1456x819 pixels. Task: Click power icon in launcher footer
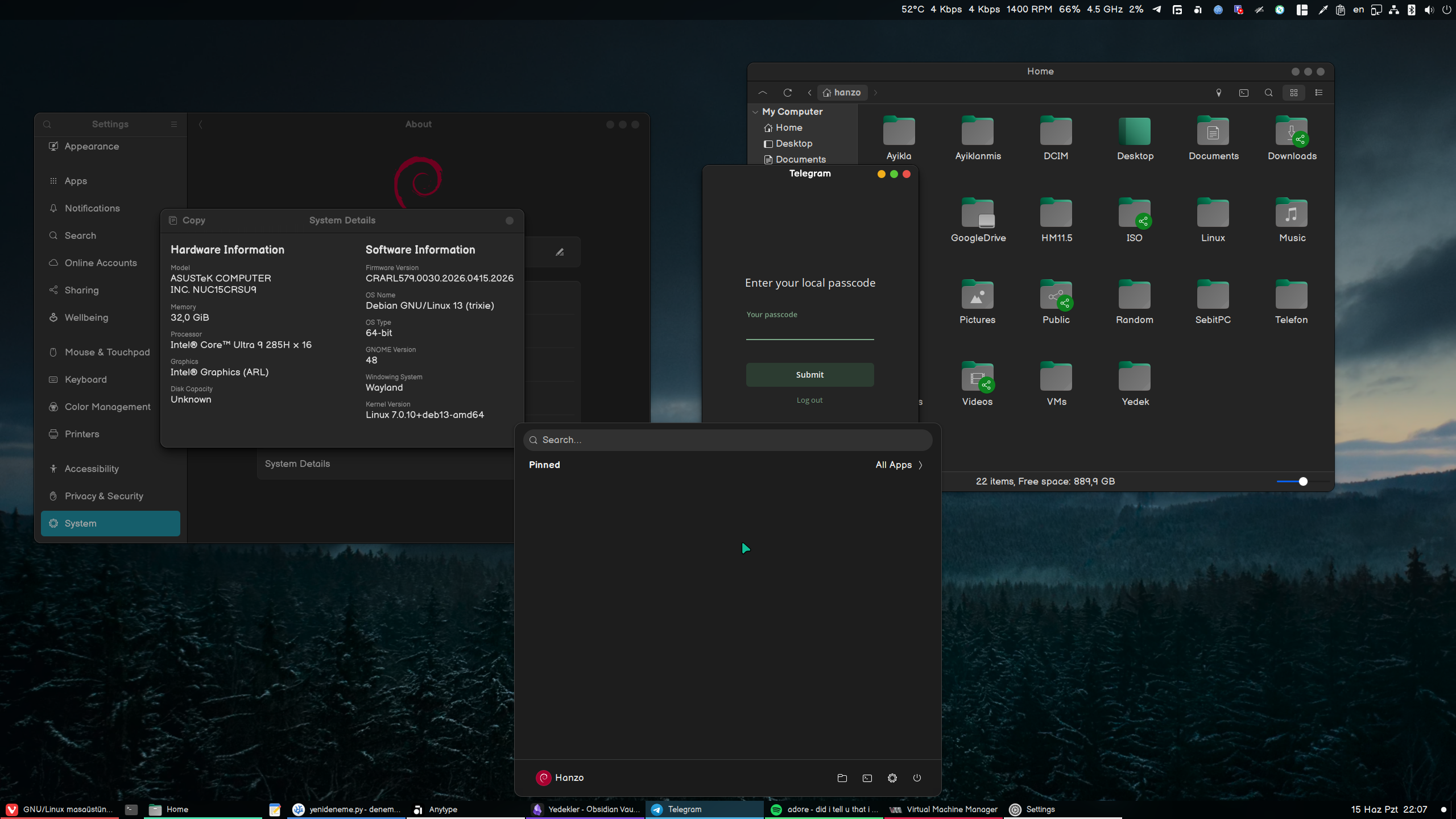[917, 779]
